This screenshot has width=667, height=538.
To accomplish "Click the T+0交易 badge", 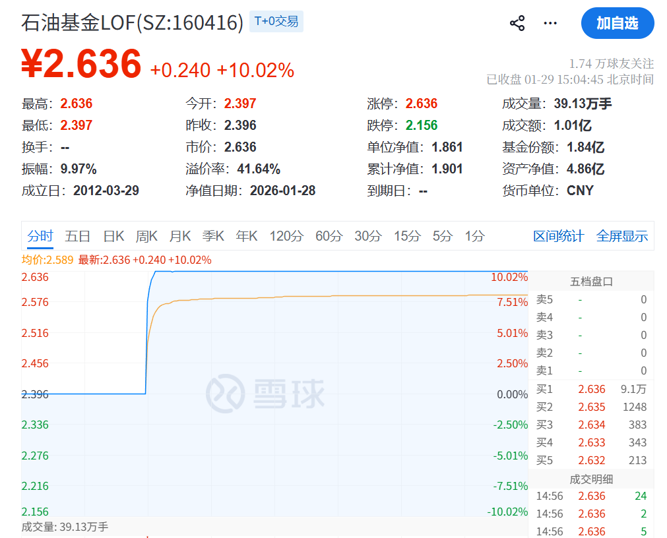I will 275,21.
